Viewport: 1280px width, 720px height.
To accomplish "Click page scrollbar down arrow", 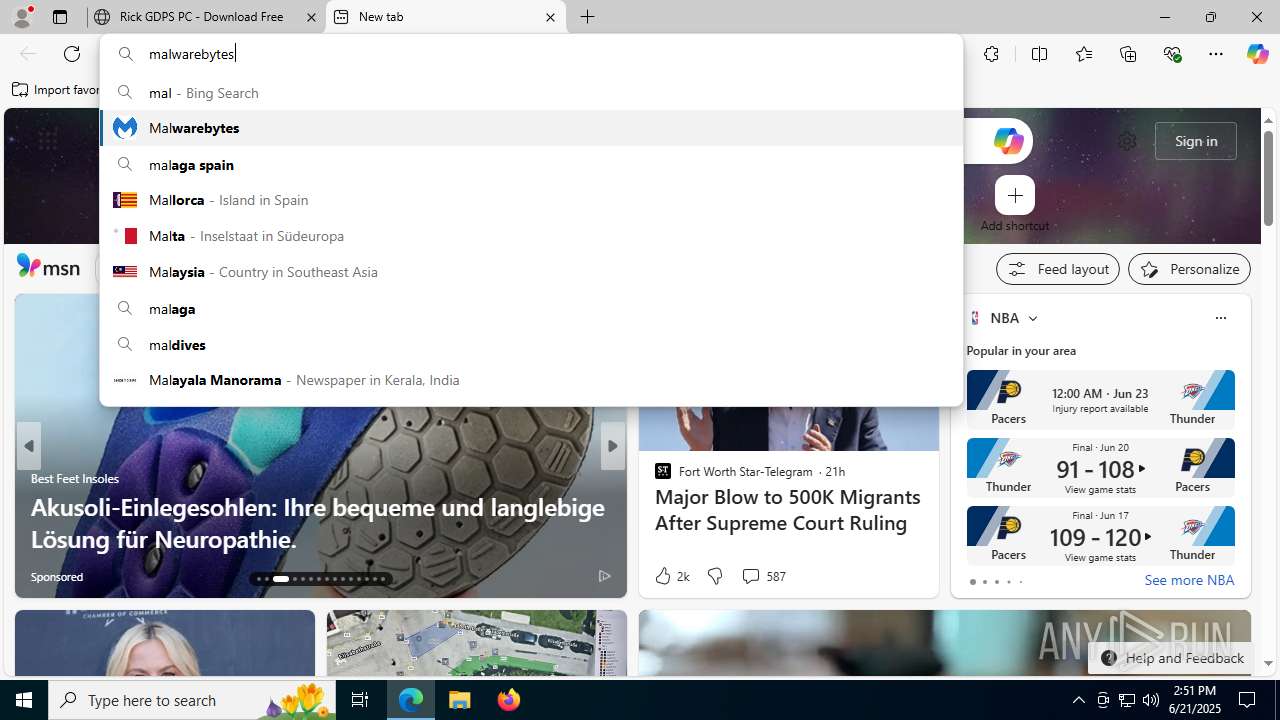I will click(1269, 663).
